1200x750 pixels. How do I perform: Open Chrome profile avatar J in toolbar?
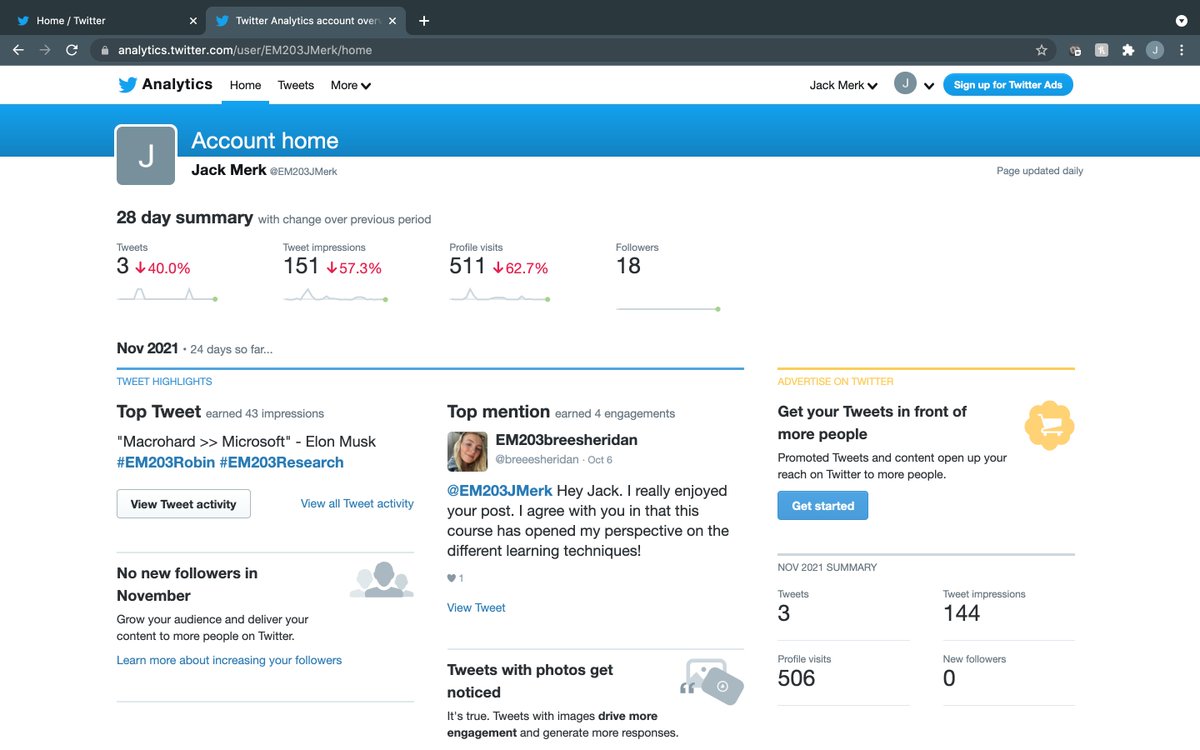click(1155, 50)
